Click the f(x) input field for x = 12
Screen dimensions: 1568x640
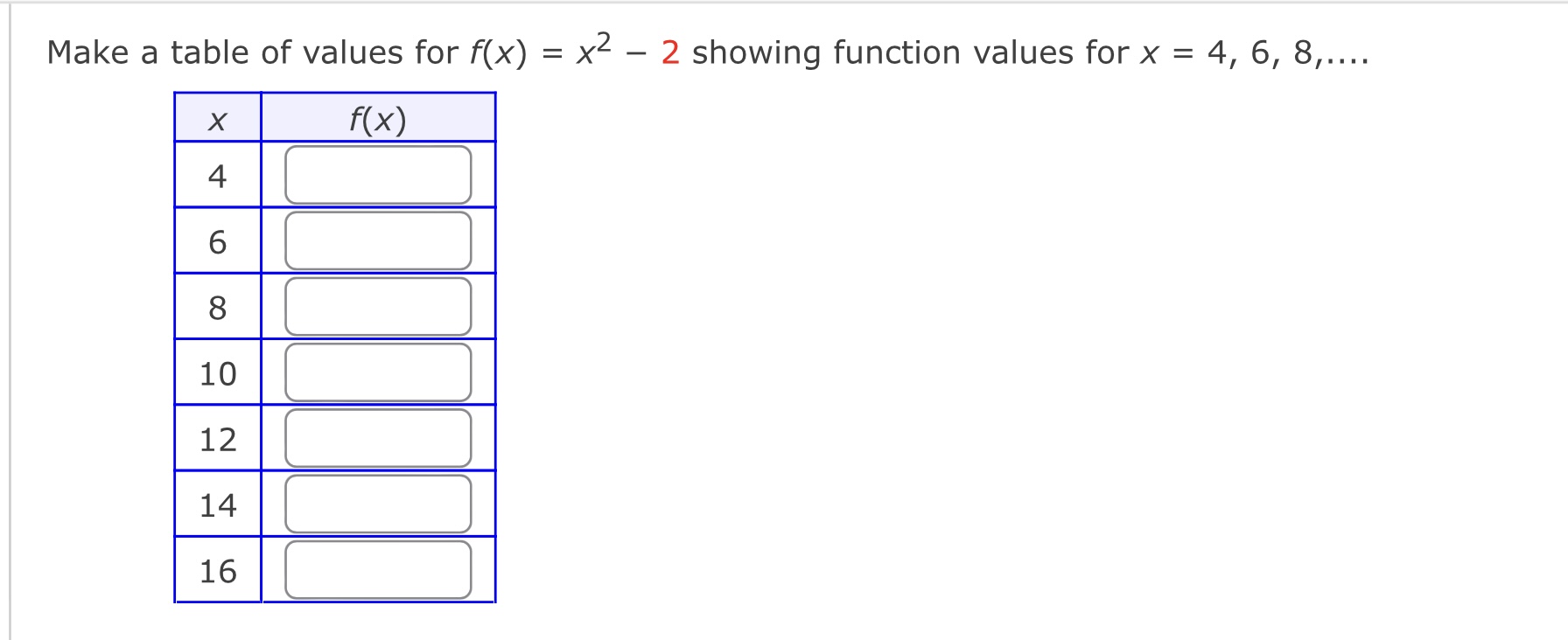click(378, 440)
